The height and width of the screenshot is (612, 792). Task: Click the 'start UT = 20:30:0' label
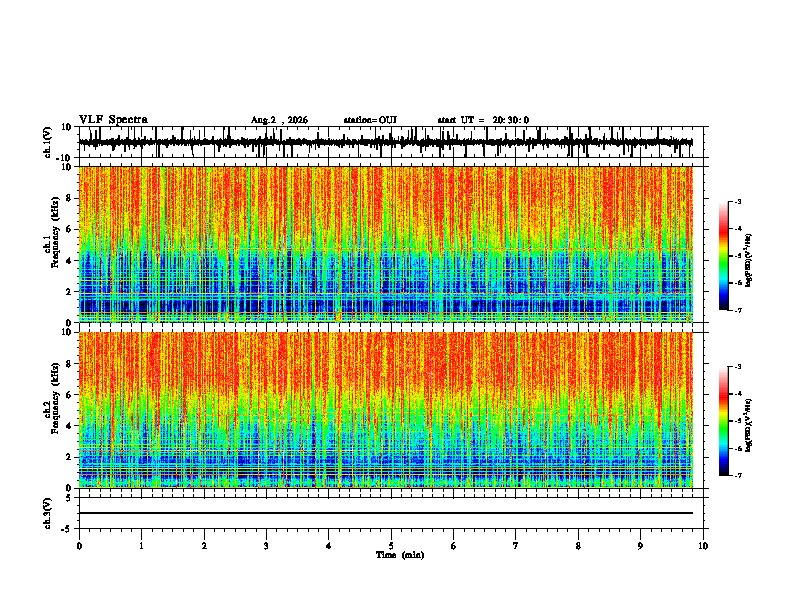click(x=483, y=120)
